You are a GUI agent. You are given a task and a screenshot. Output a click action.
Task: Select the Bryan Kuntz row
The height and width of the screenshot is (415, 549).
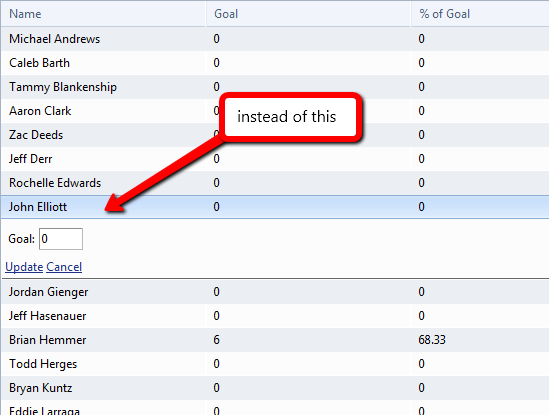275,388
